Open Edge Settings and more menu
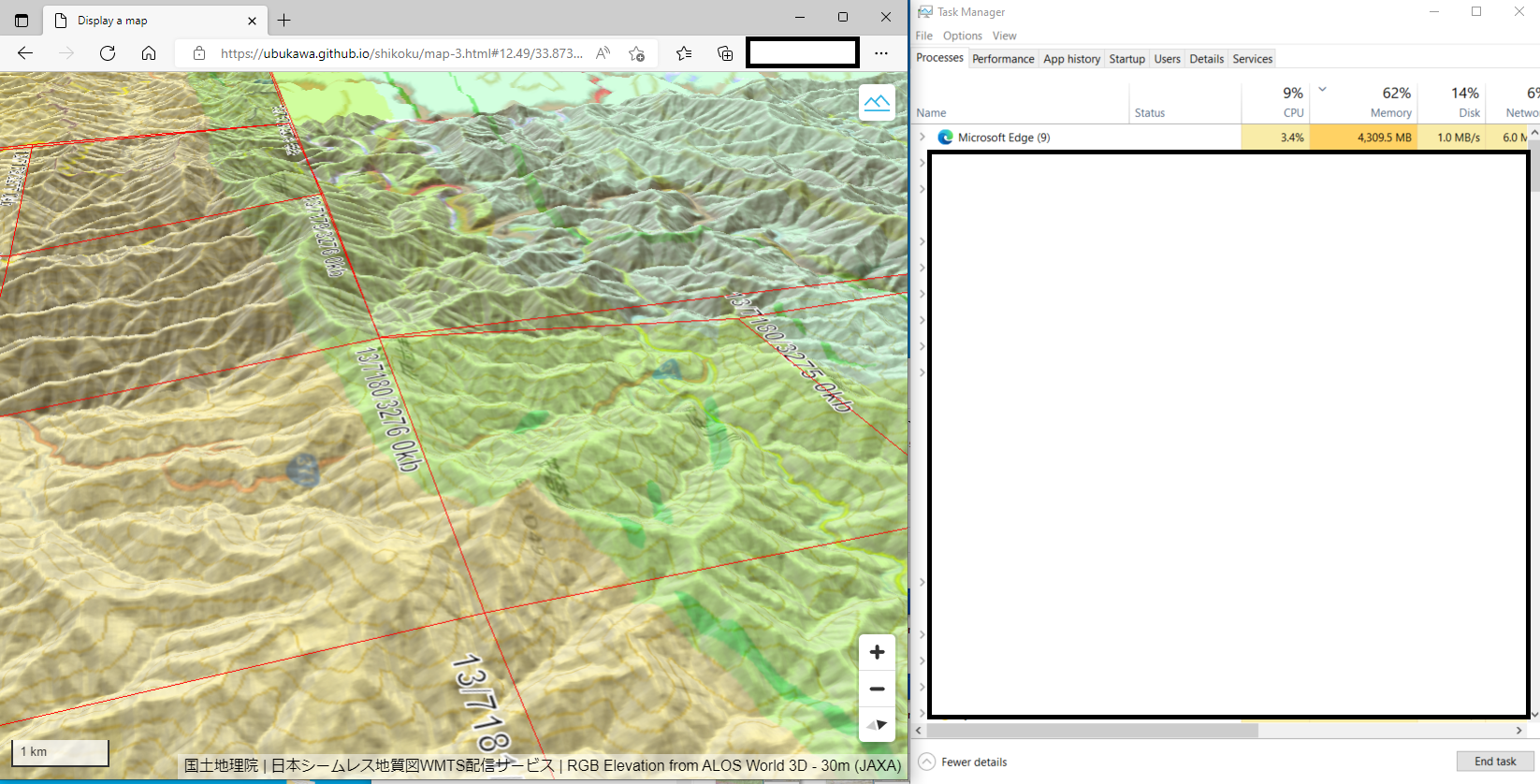The image size is (1540, 784). tap(881, 53)
